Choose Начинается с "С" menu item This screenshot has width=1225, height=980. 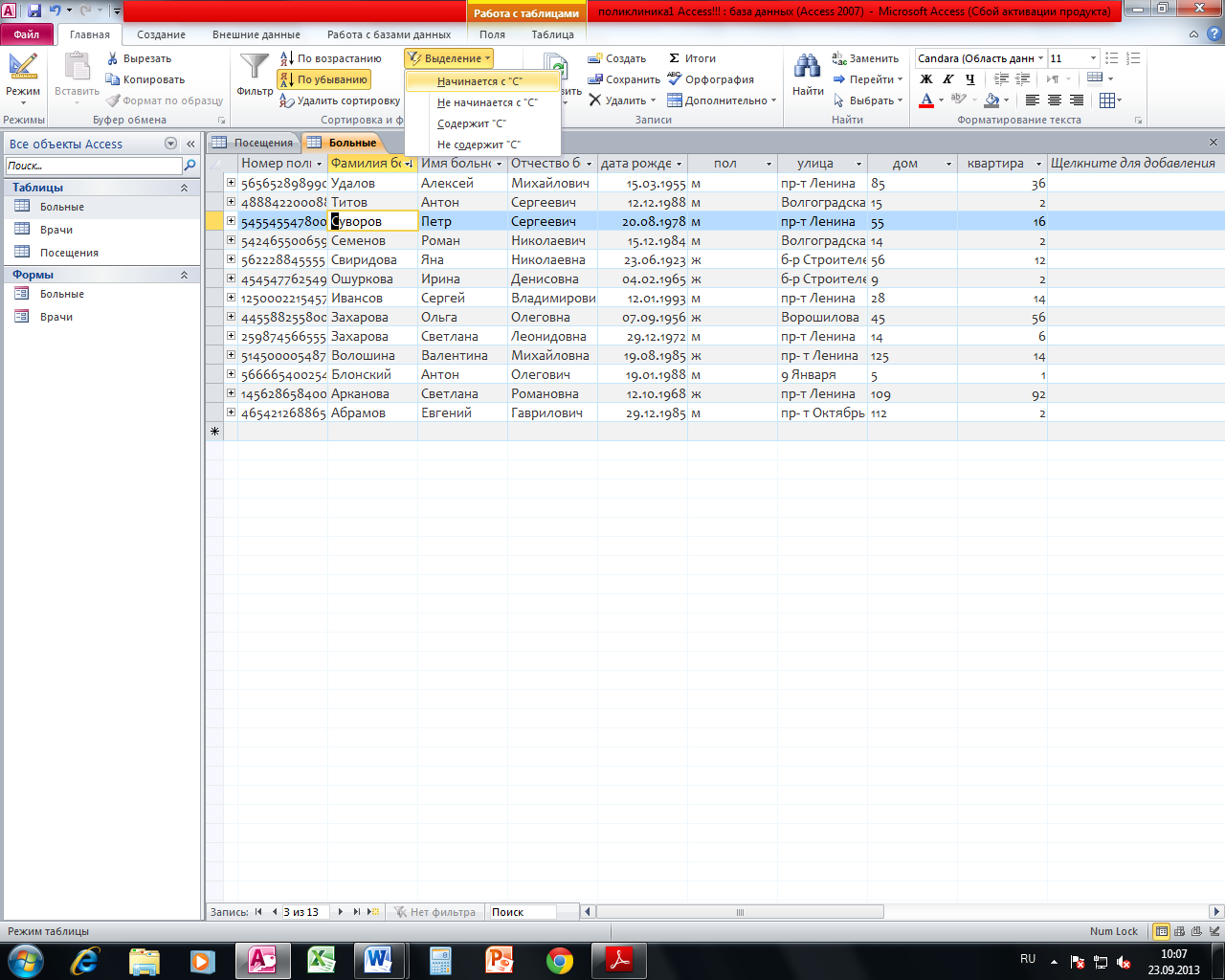[482, 81]
